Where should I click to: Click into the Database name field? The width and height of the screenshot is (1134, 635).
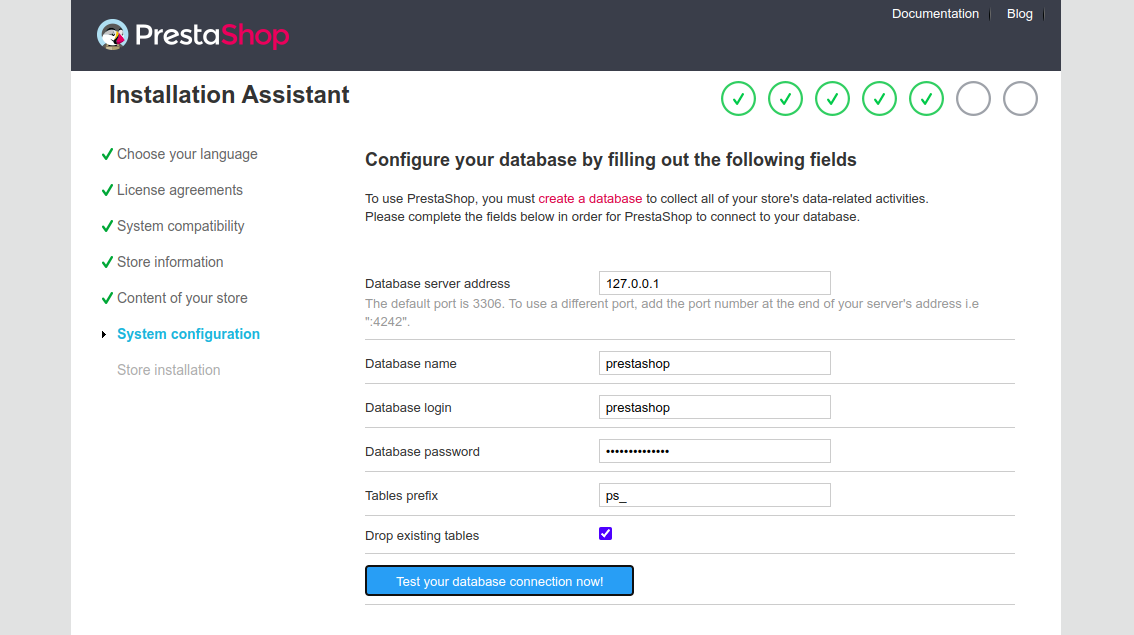pyautogui.click(x=714, y=363)
